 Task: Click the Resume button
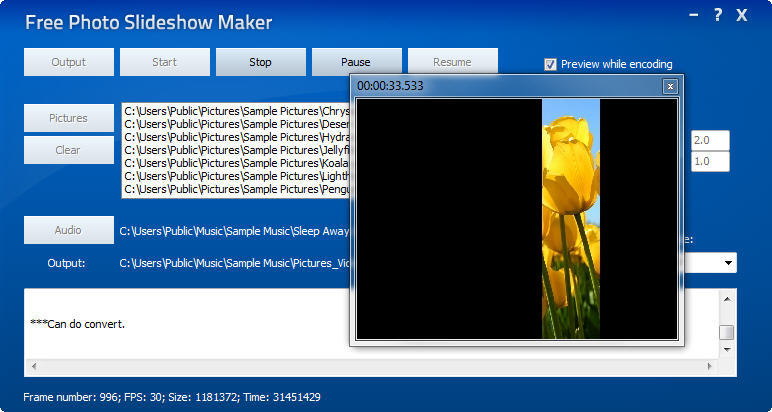(452, 62)
